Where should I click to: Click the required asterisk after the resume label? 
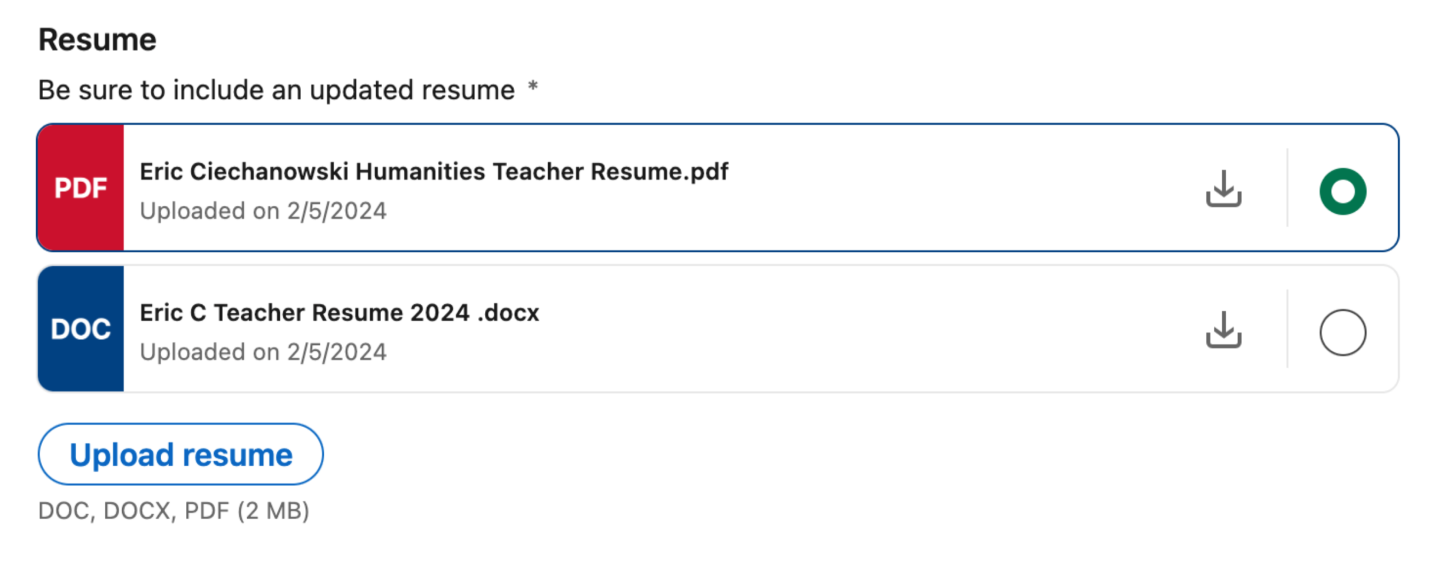[533, 88]
